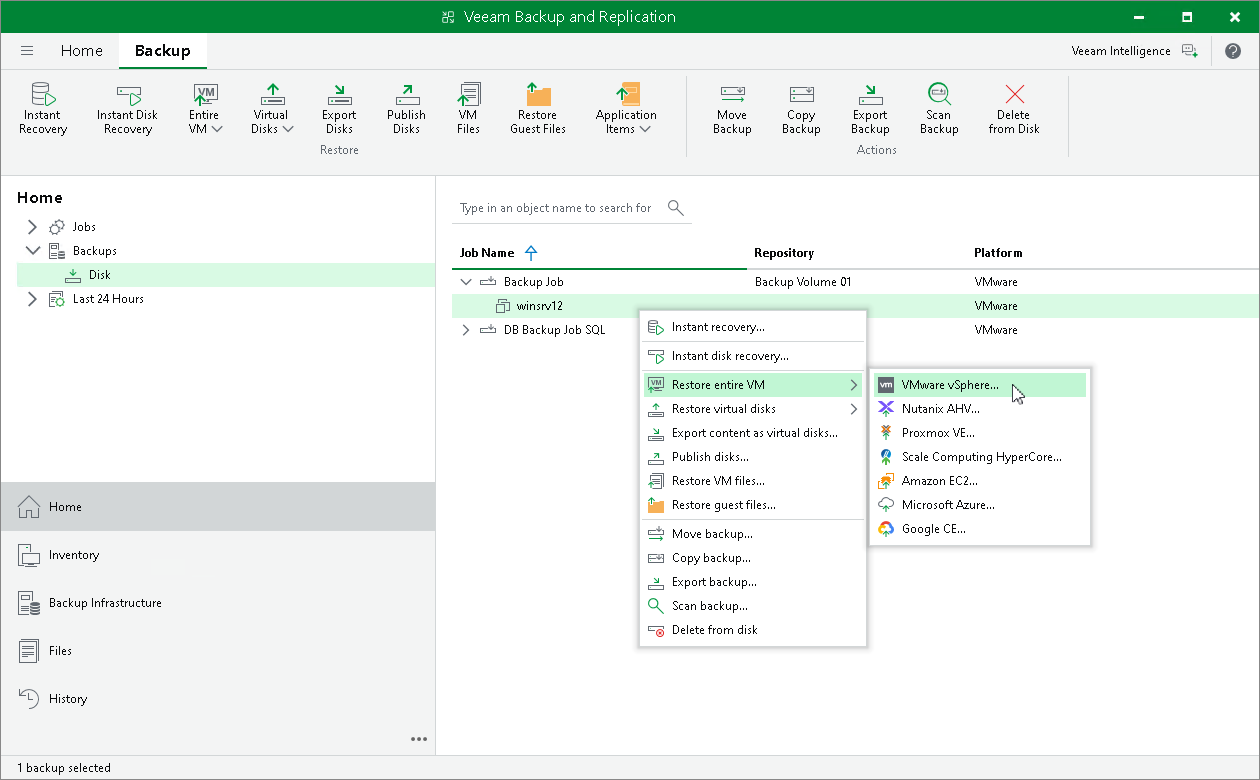Click the Scan Backup ribbon icon
Viewport: 1260px width, 780px height.
tap(938, 95)
